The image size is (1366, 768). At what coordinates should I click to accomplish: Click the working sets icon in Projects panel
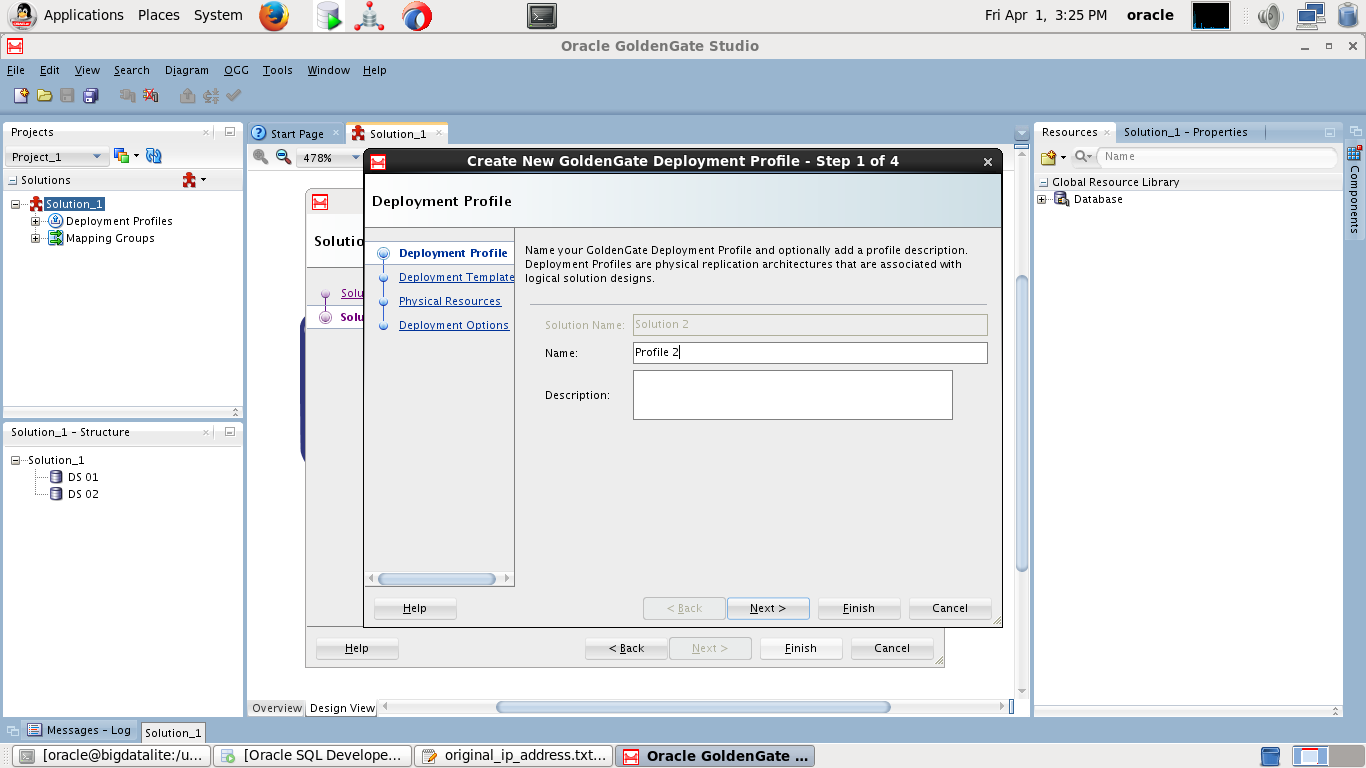click(122, 156)
